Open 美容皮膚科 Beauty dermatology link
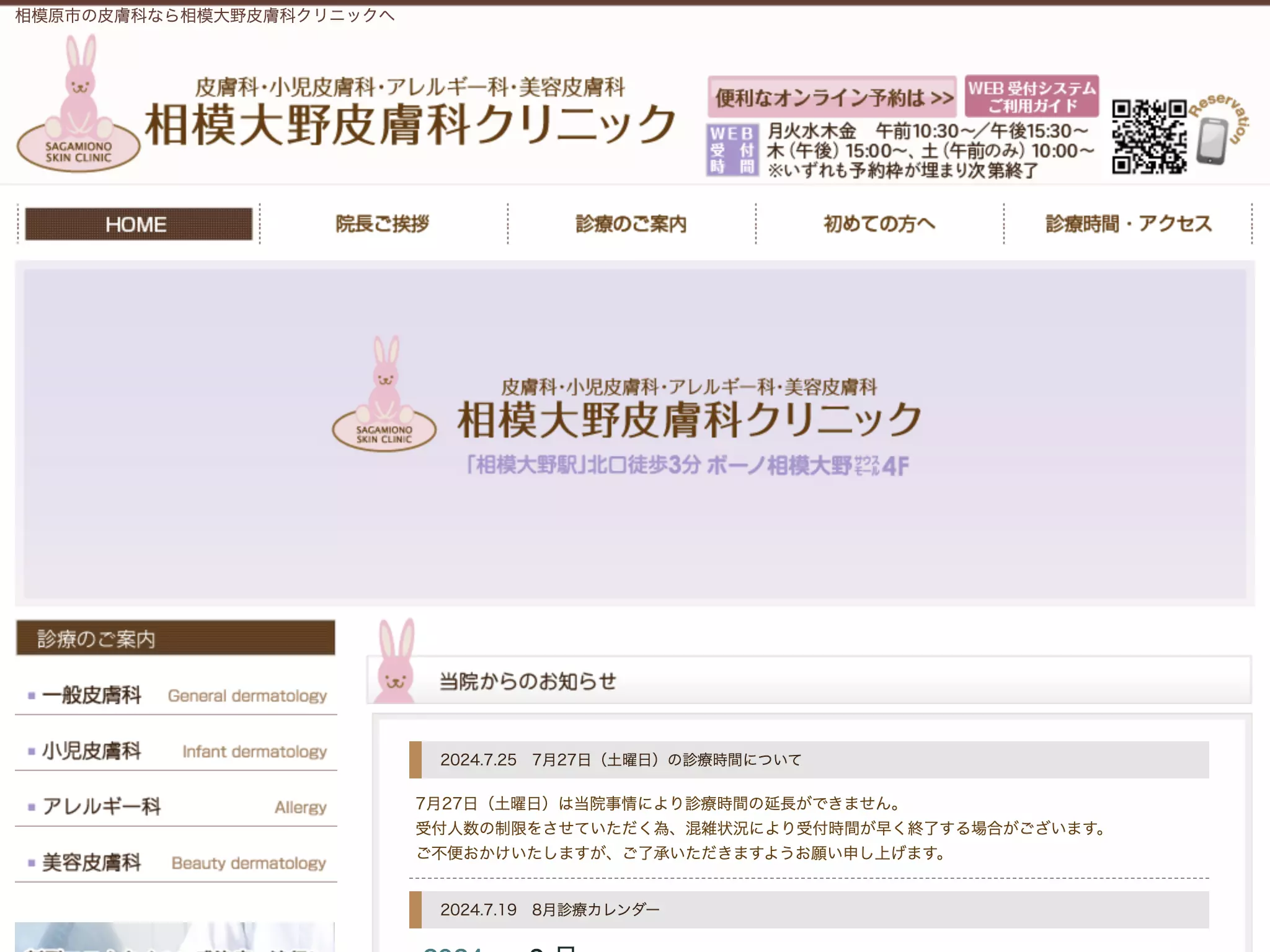 [176, 862]
